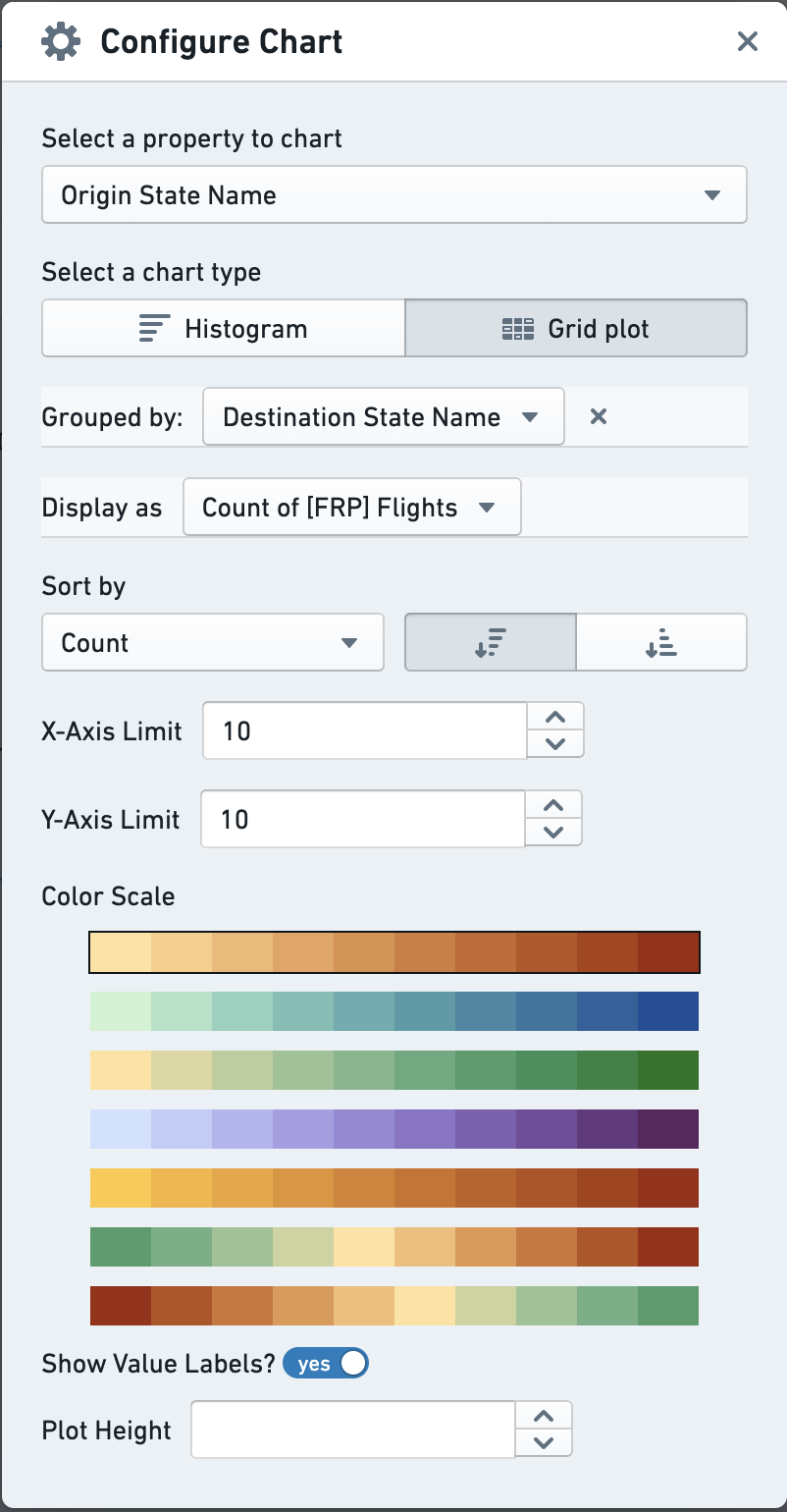Select the cream-to-green color scale
787x1512 pixels.
coord(394,1070)
